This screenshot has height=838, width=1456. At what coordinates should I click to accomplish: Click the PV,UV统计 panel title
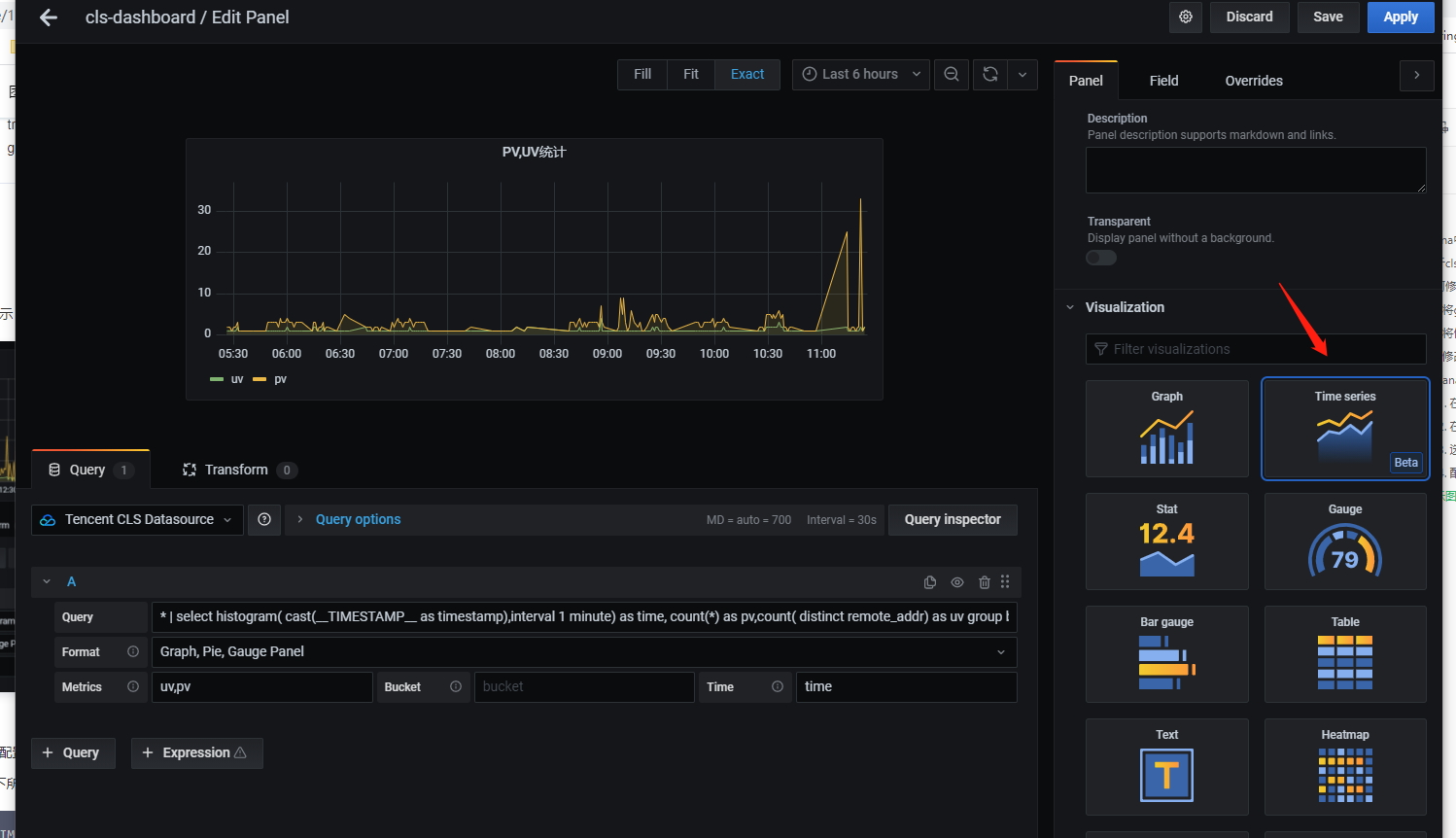pos(534,153)
